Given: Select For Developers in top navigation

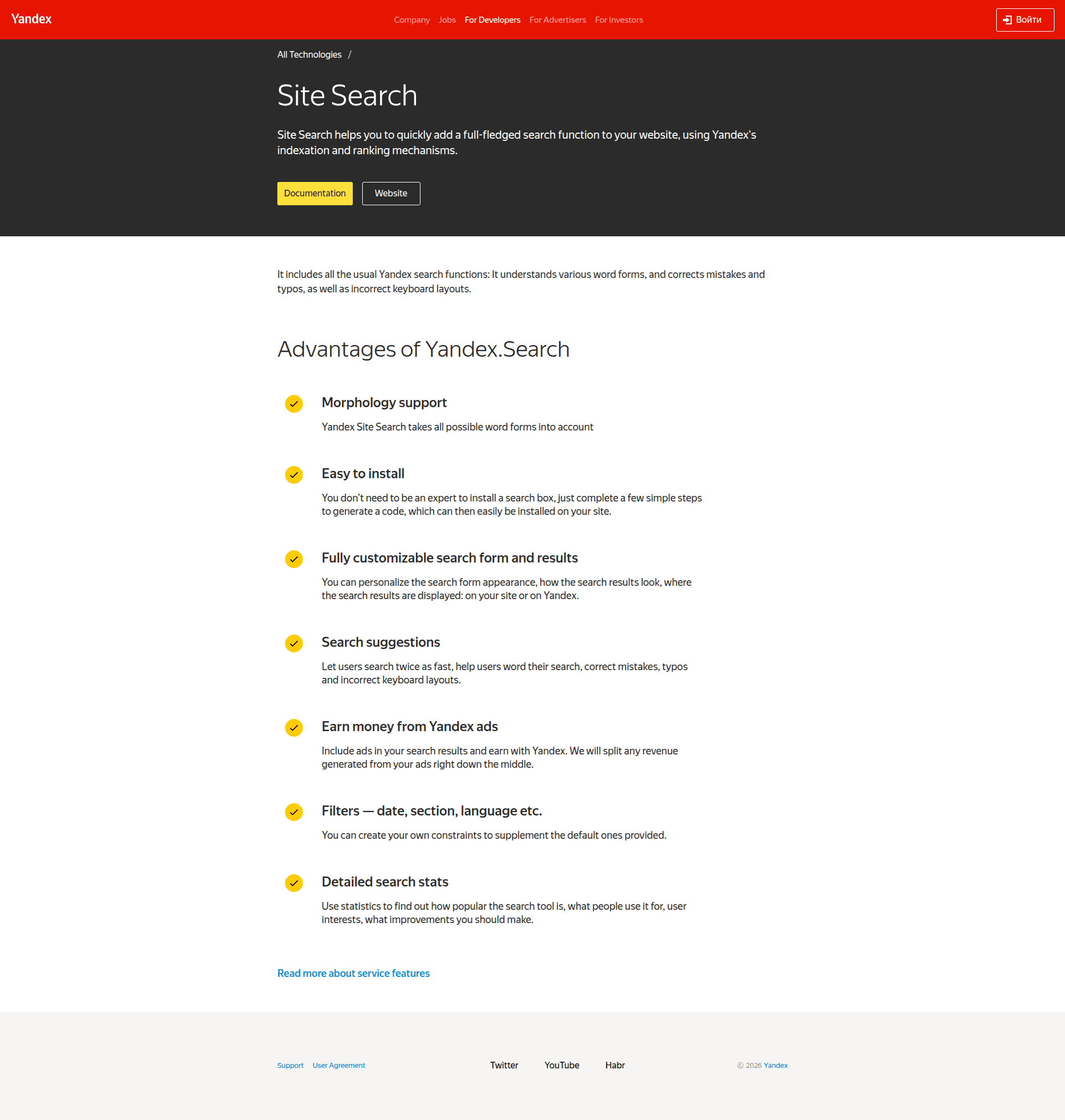Looking at the screenshot, I should click(x=492, y=20).
